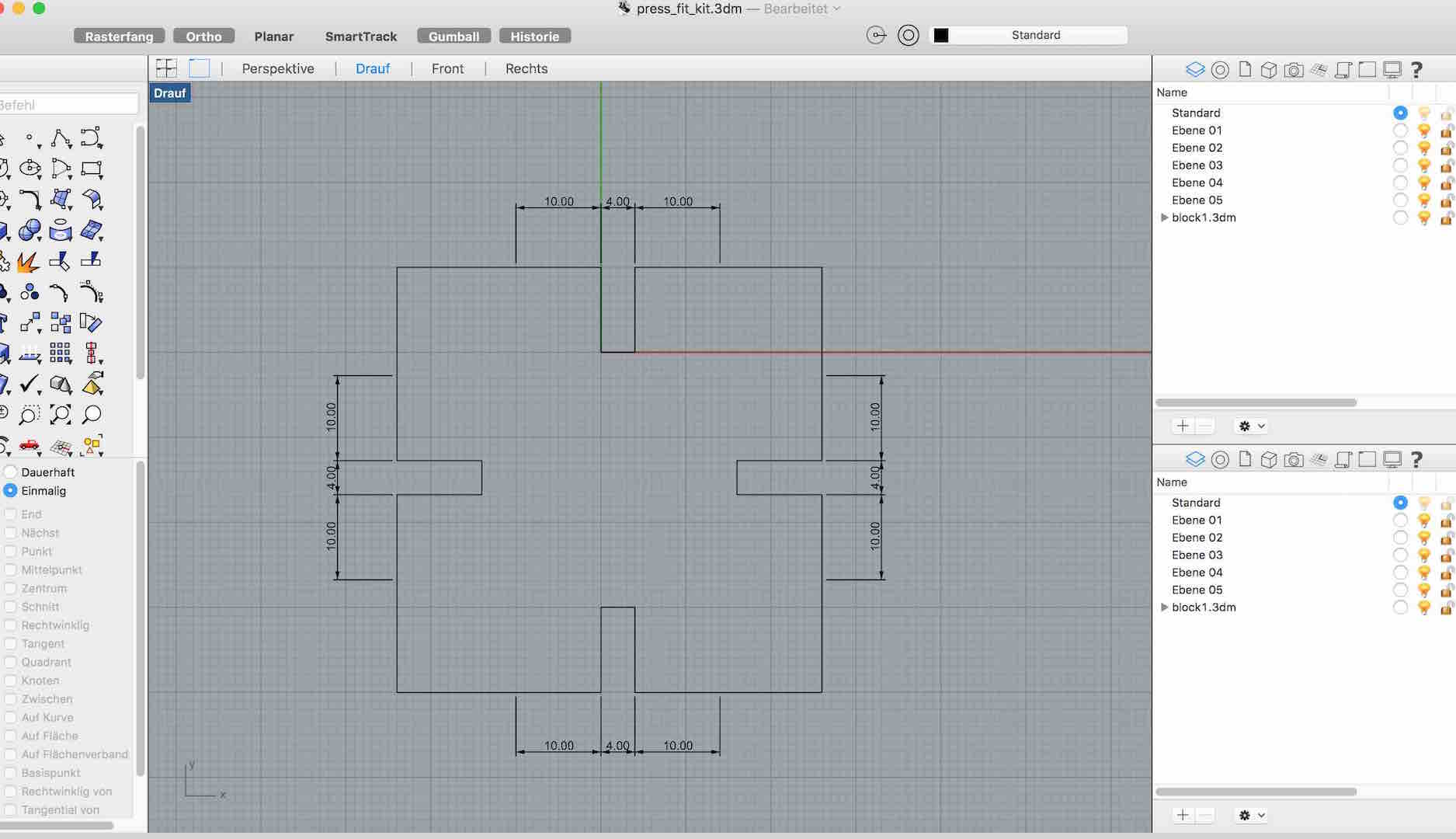Select the Dauerhaft radio option
1456x839 pixels.
(x=10, y=472)
